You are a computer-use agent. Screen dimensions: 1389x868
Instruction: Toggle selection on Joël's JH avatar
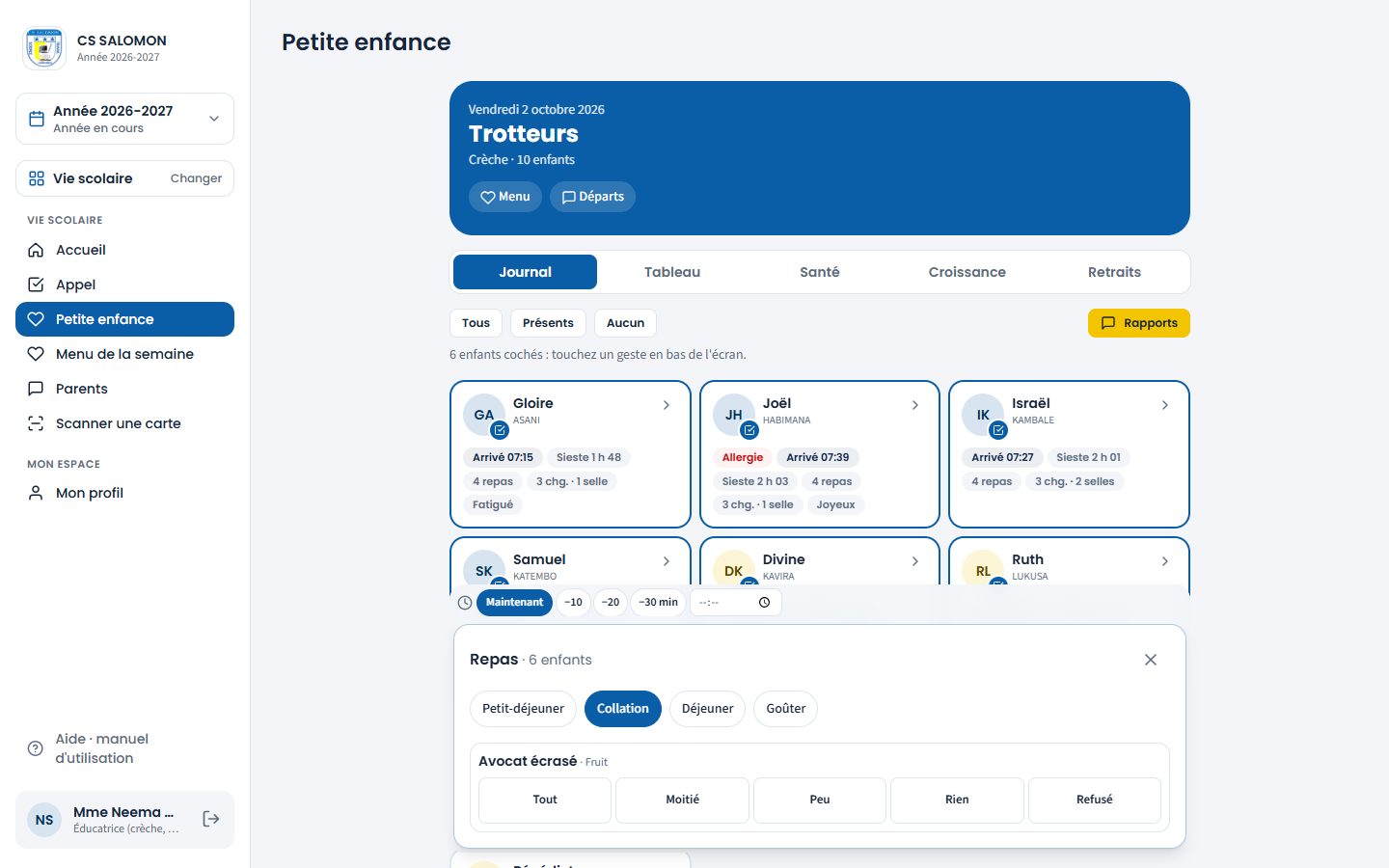pyautogui.click(x=734, y=416)
